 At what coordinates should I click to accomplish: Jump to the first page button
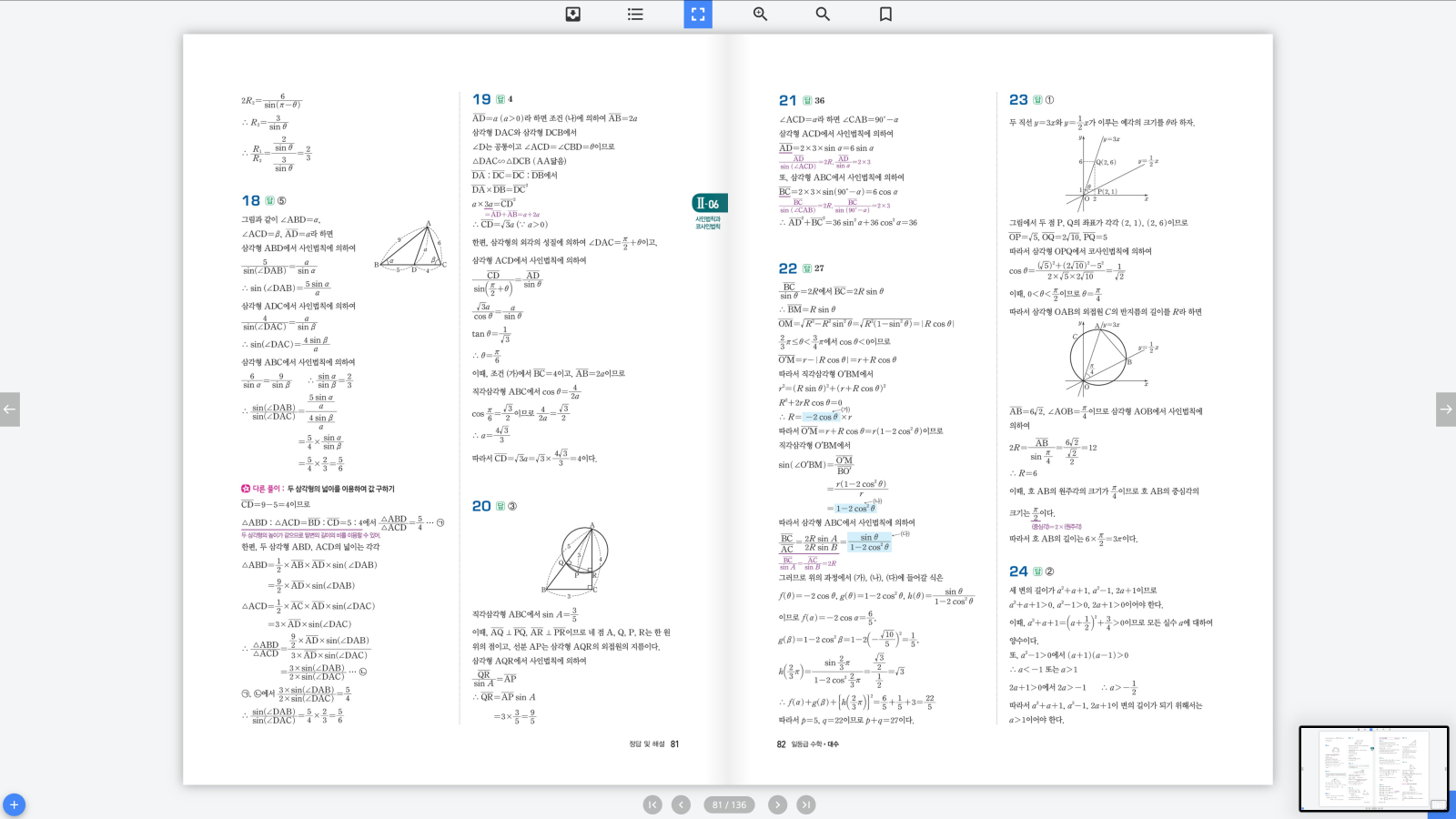(x=652, y=804)
